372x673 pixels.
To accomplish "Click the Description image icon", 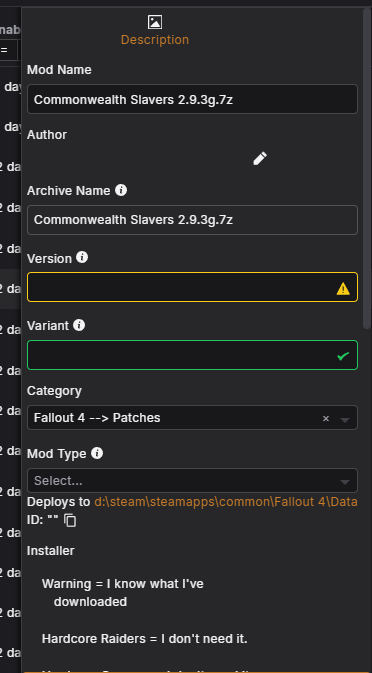I will pos(154,22).
